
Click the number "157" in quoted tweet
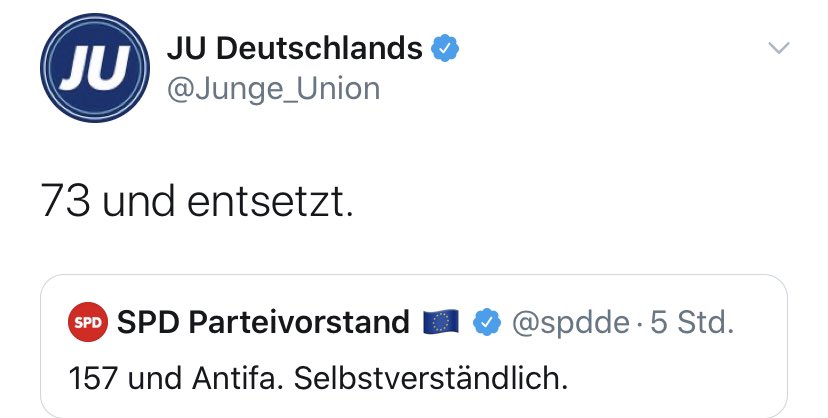point(93,379)
